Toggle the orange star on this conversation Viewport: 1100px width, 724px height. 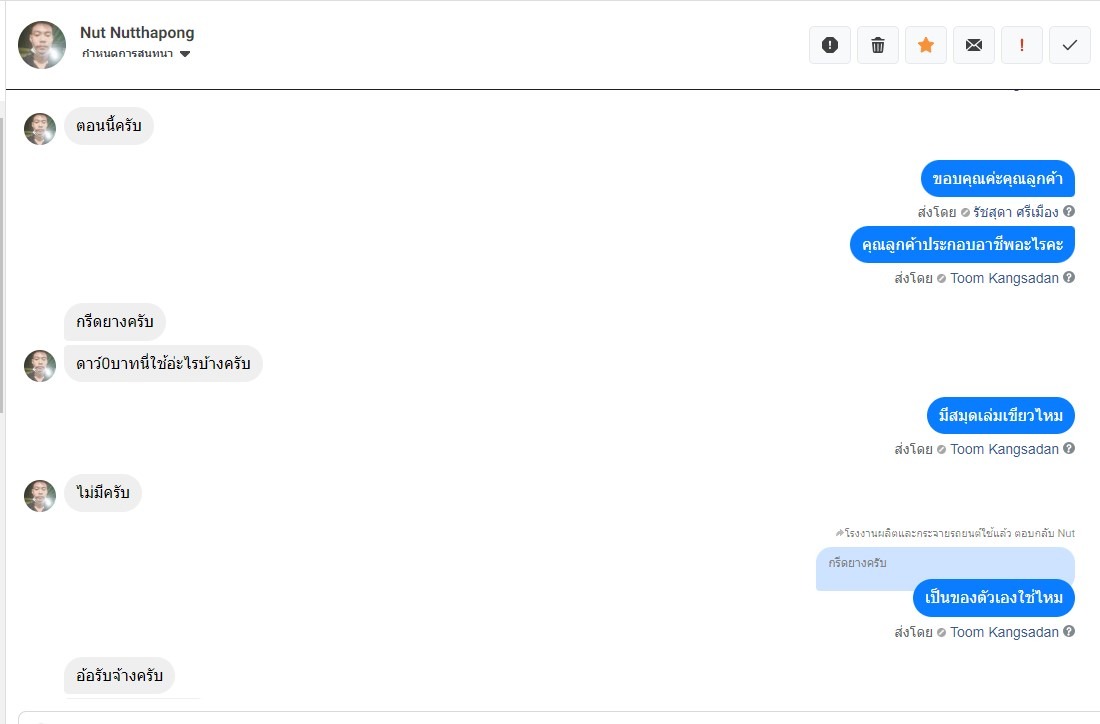pos(926,45)
